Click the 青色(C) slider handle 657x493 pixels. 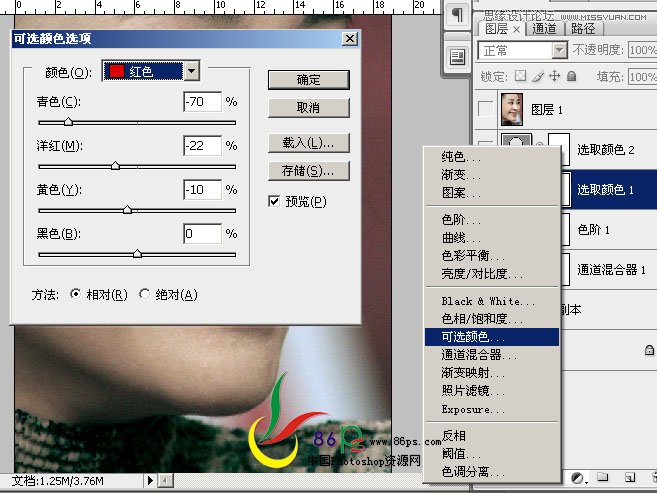click(x=68, y=122)
